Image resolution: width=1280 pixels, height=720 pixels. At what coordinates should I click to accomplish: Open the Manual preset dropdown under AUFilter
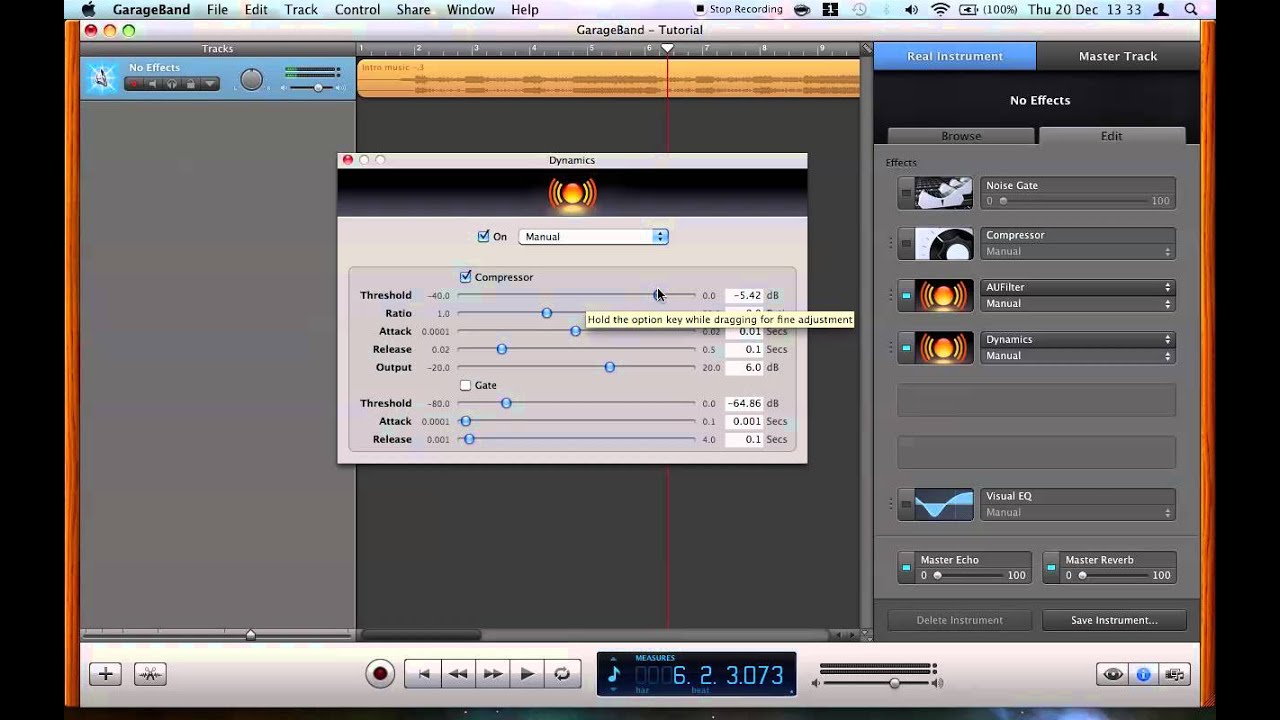(1077, 304)
